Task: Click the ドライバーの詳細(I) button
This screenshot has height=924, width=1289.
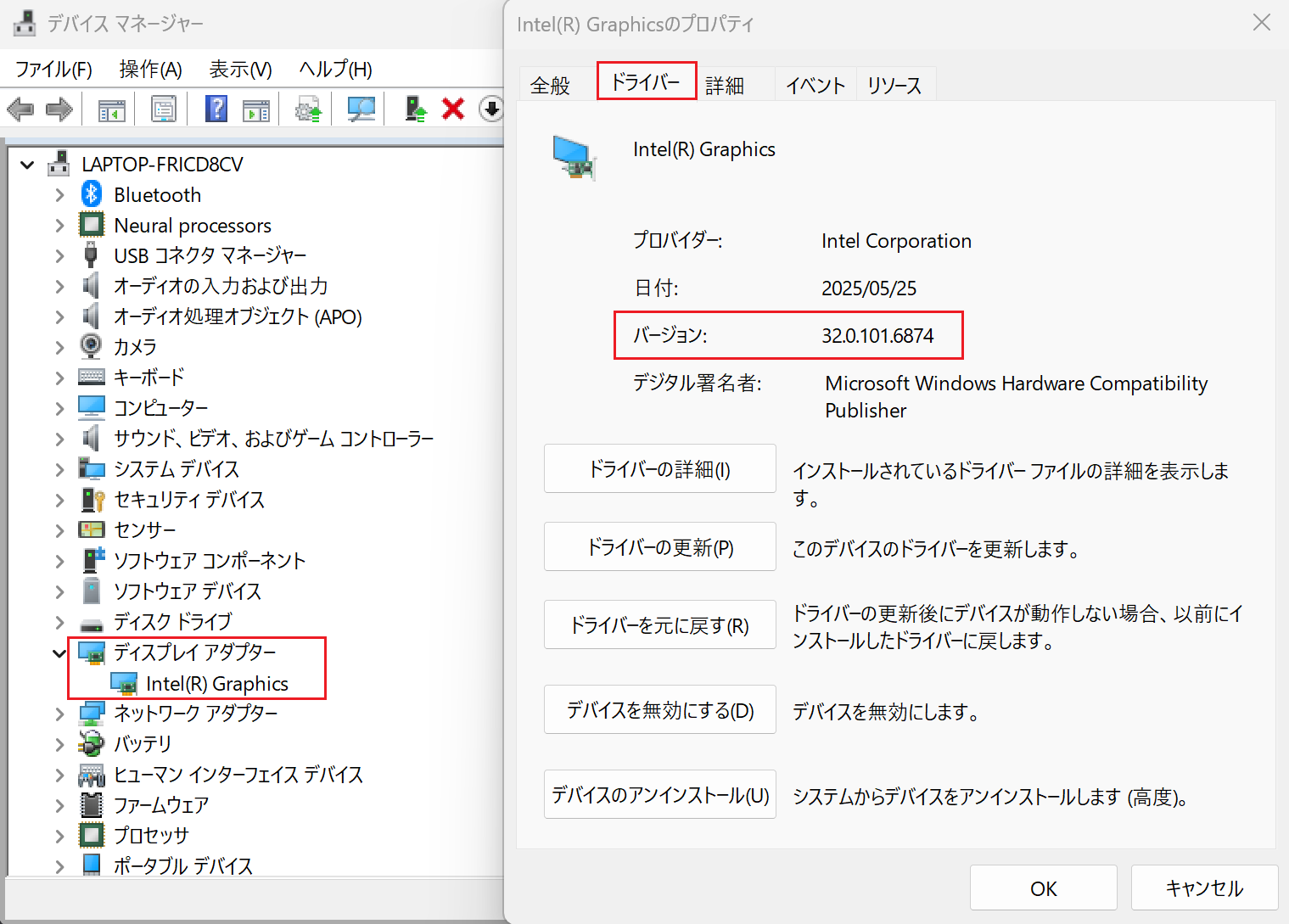Action: (660, 468)
